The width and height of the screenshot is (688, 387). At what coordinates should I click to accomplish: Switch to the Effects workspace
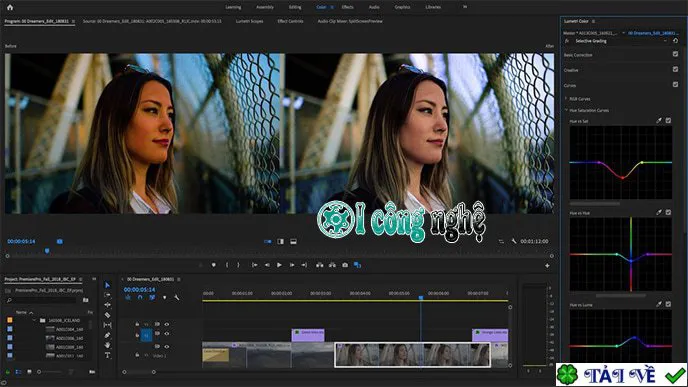(348, 7)
